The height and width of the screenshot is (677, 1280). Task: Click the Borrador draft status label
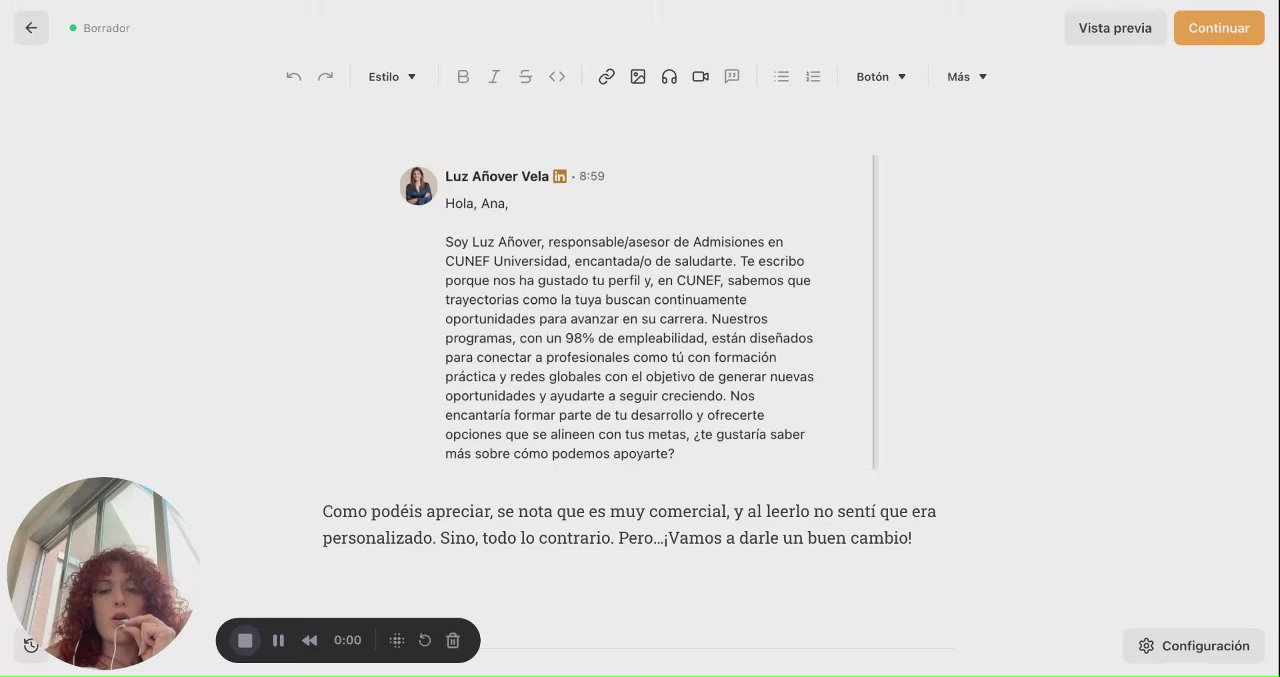[107, 28]
